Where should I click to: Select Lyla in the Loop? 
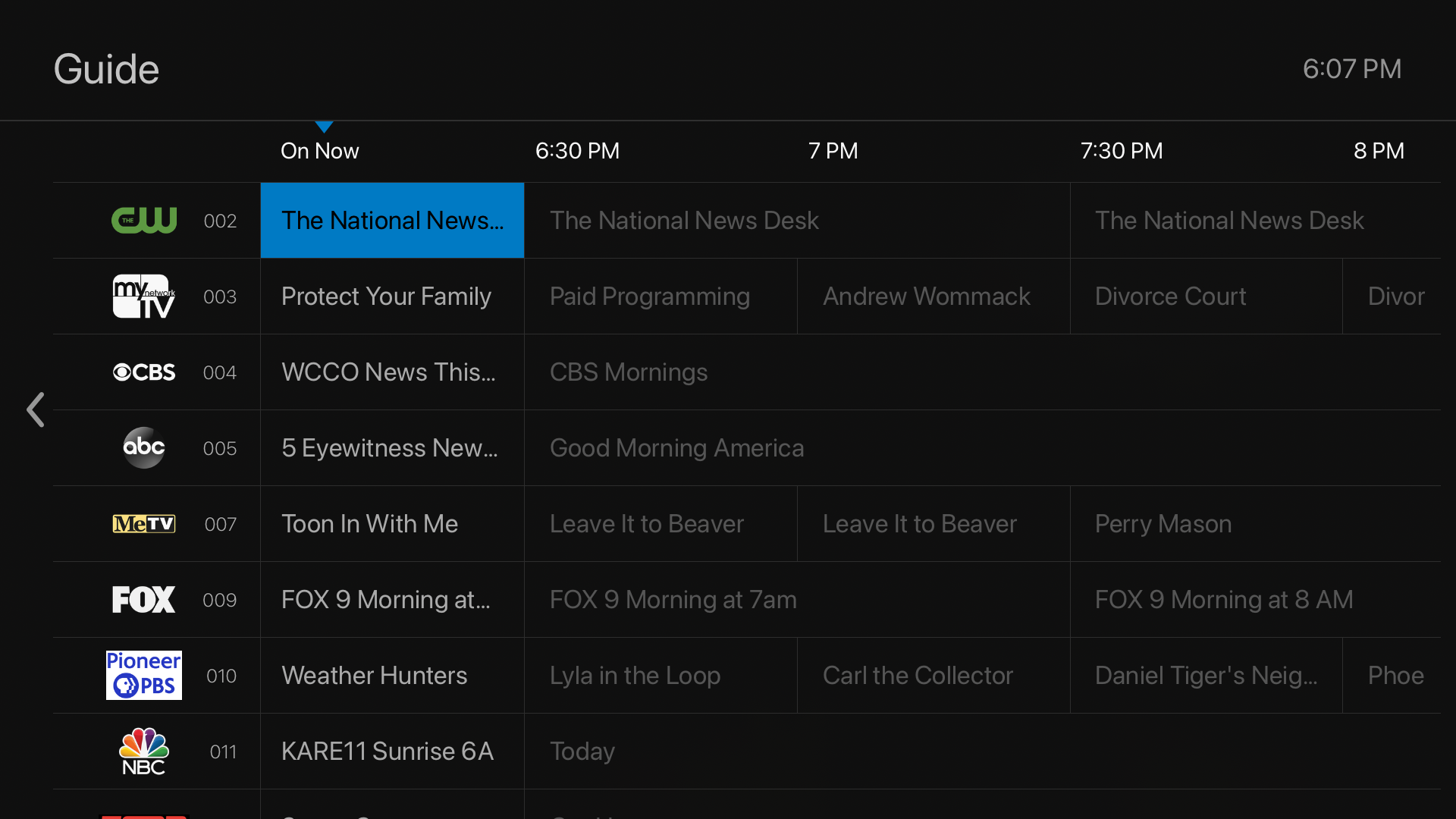[661, 675]
